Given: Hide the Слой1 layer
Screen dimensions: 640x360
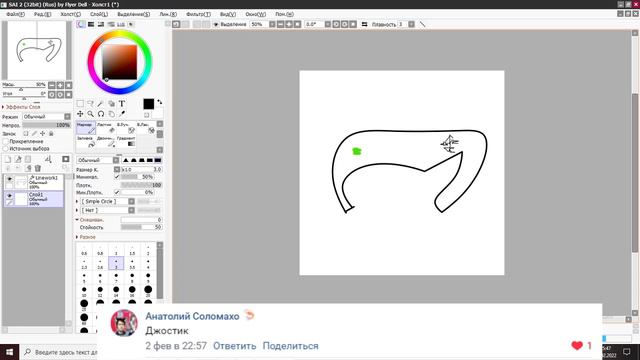Looking at the screenshot, I should [9, 196].
